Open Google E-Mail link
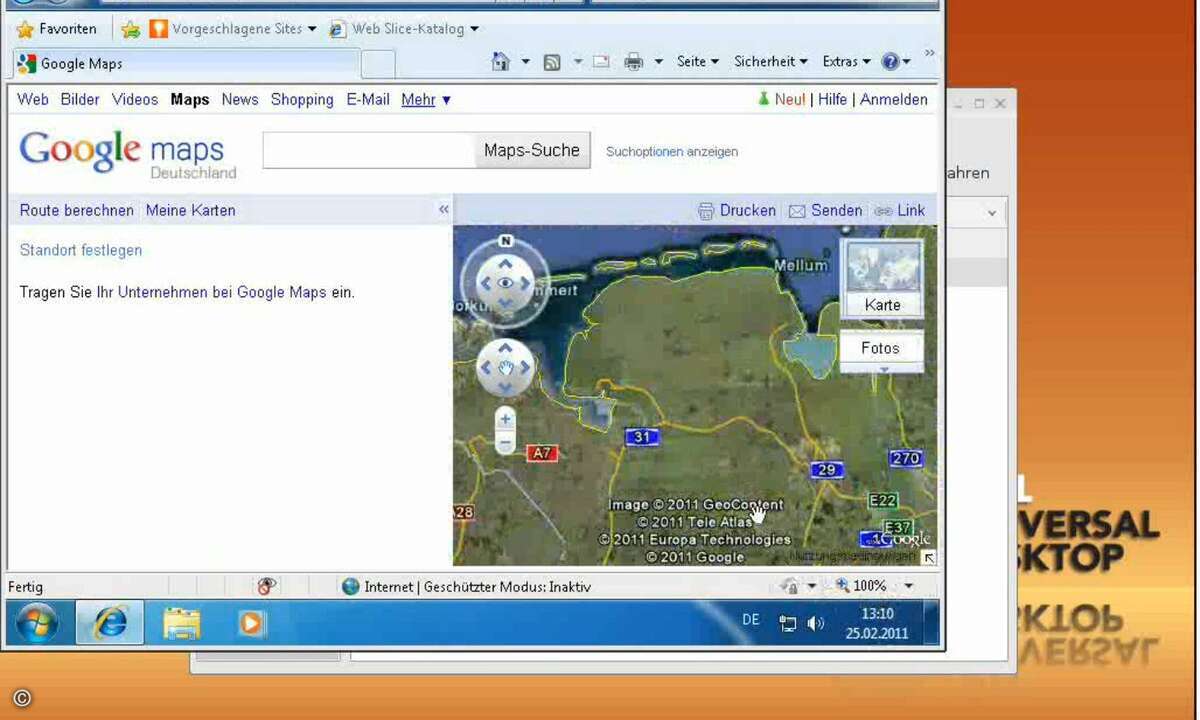This screenshot has height=720, width=1200. (368, 100)
